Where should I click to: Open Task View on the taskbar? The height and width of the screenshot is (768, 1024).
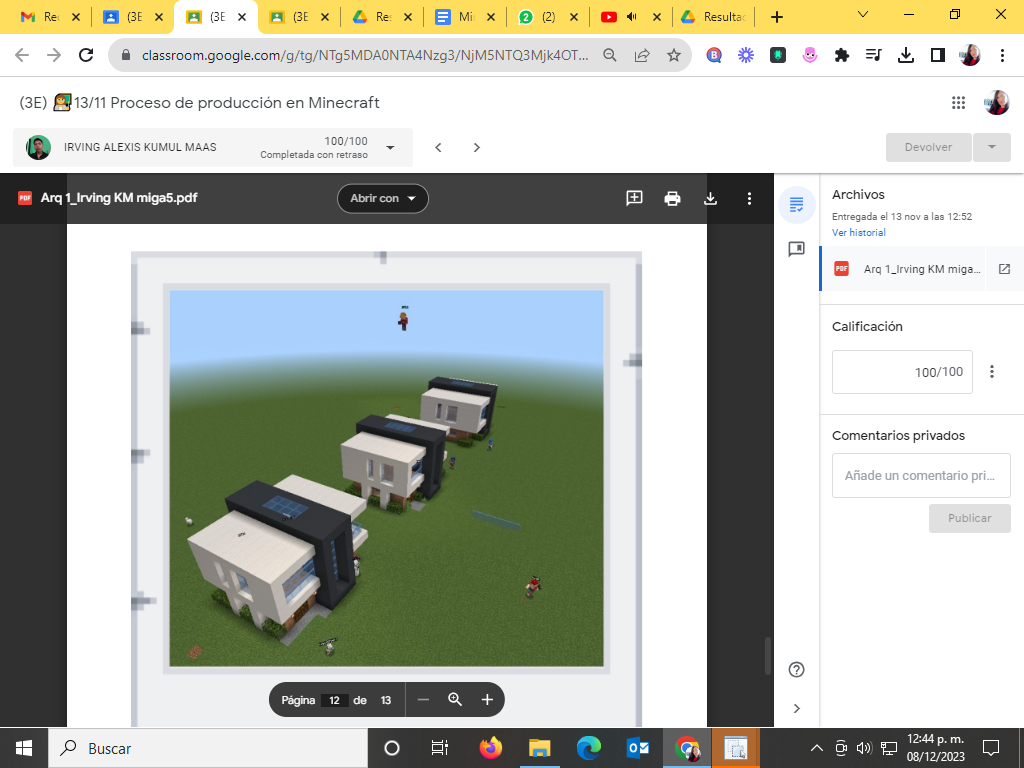pyautogui.click(x=440, y=748)
